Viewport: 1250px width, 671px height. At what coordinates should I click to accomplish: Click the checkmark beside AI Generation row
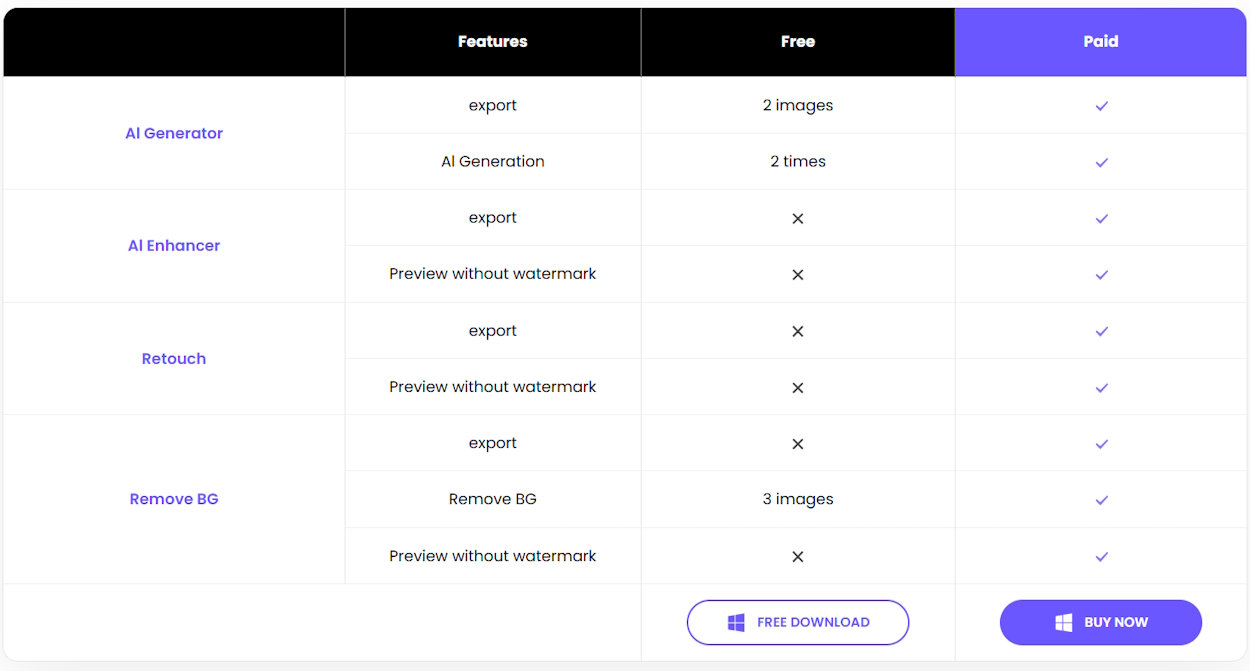pos(1101,161)
